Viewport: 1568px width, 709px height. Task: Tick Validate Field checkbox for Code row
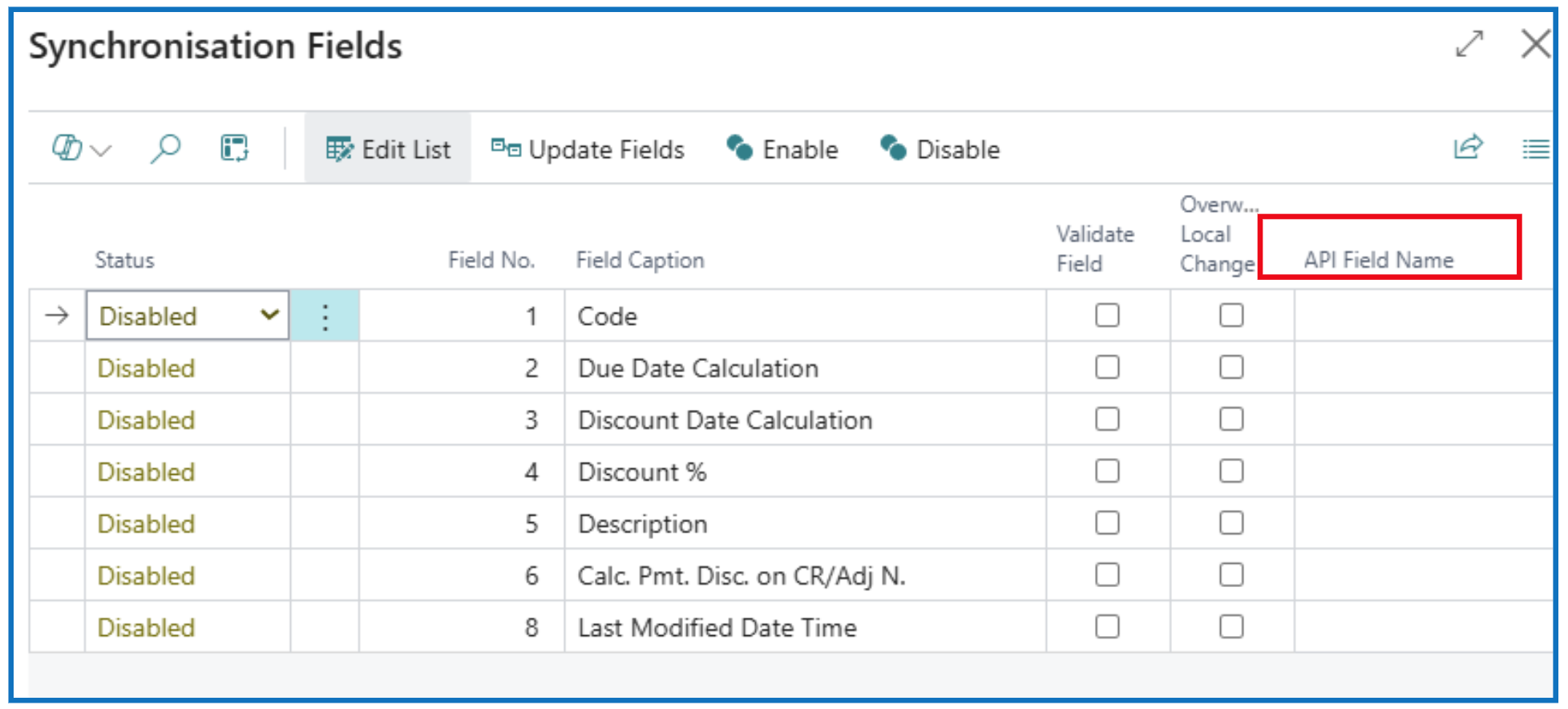[x=1107, y=316]
